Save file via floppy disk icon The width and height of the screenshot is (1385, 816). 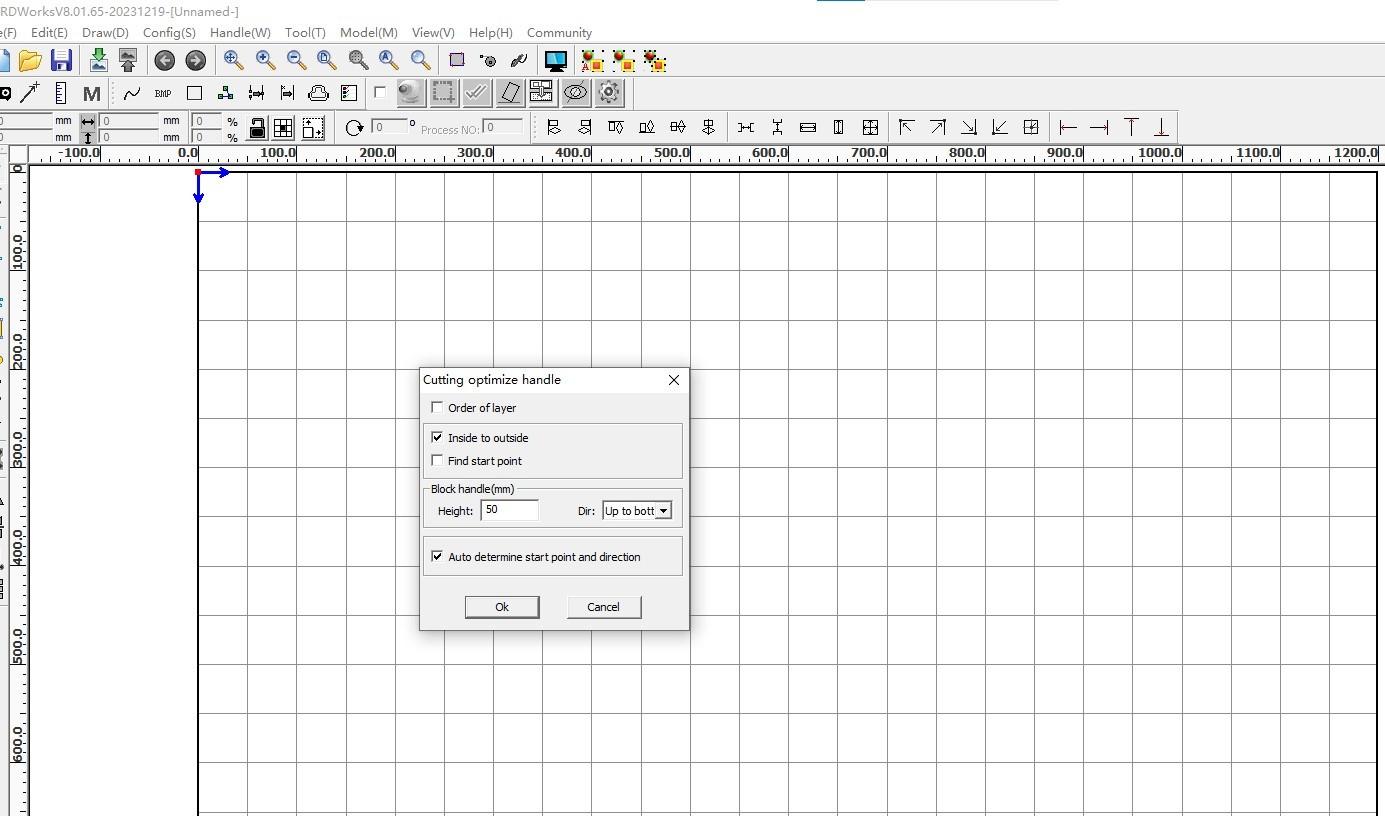(x=61, y=61)
